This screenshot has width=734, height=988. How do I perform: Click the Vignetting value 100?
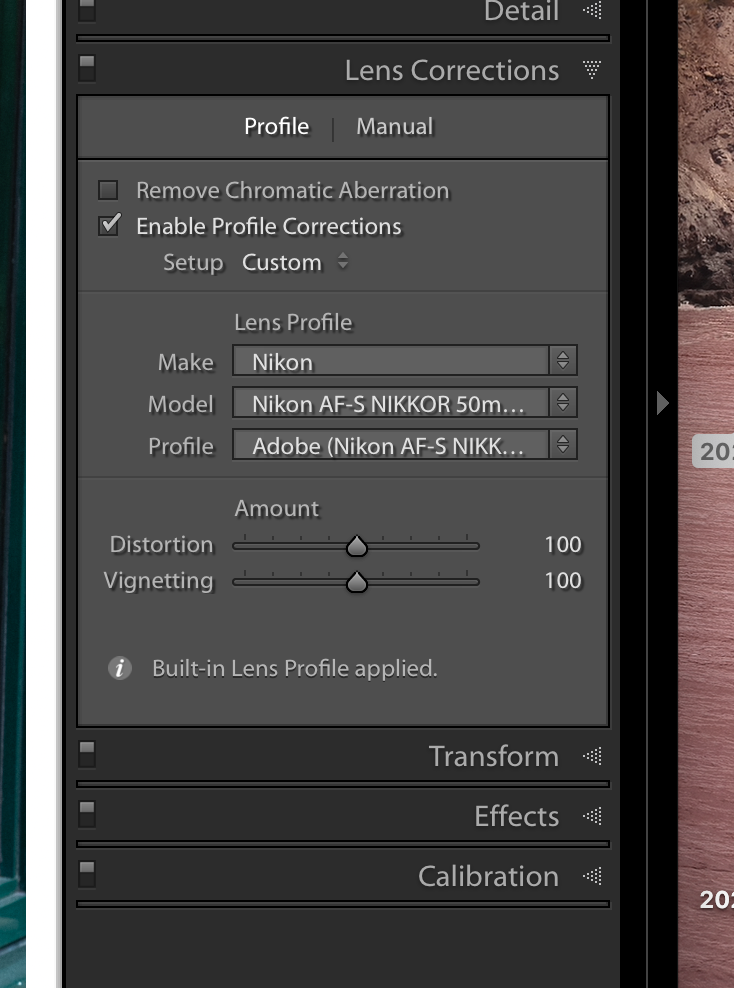(x=563, y=580)
